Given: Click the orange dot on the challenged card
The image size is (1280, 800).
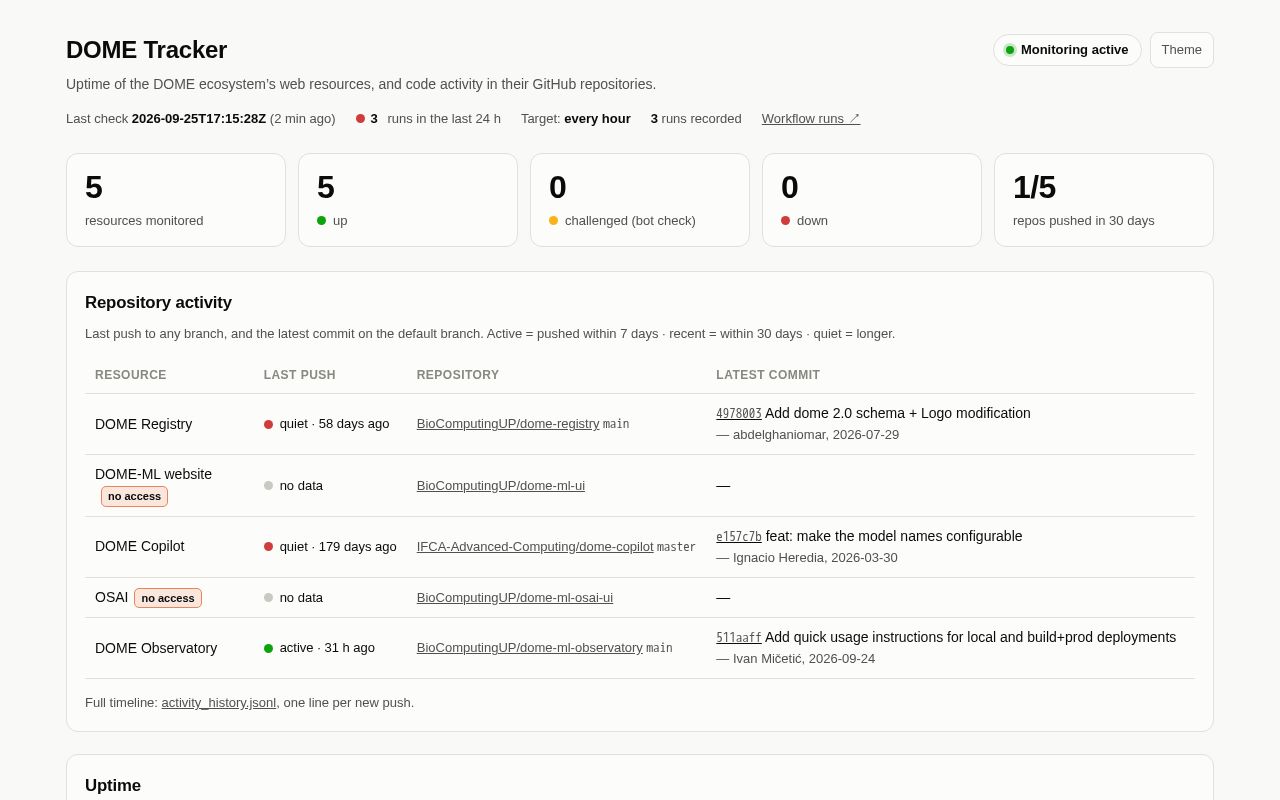Looking at the screenshot, I should (x=554, y=221).
